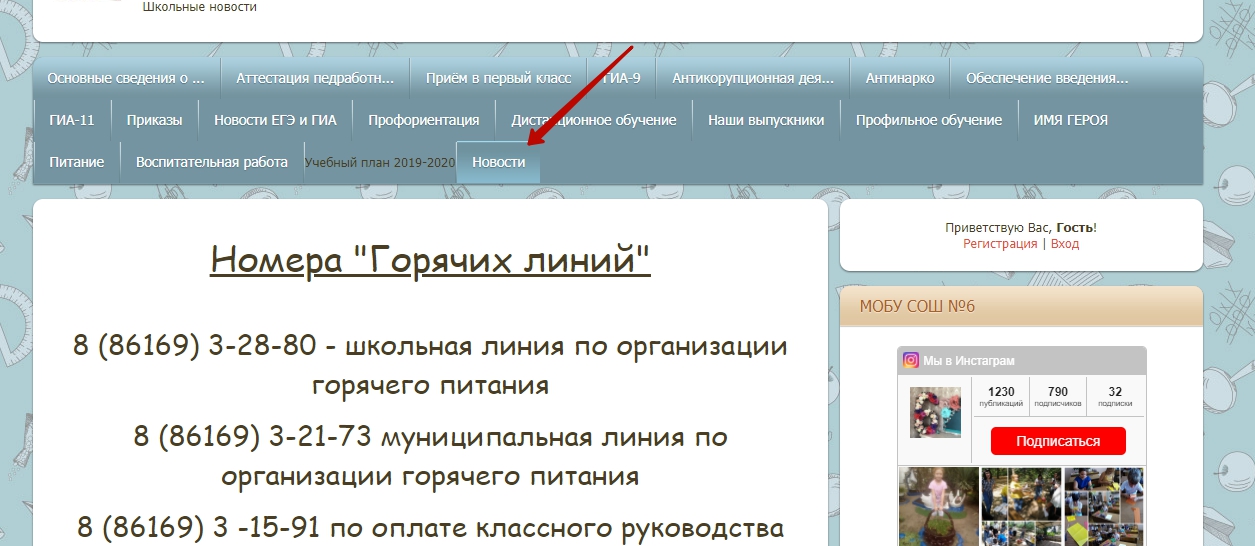Select Аттестация педработников menu item
Screen dimensions: 1255x546
[x=315, y=78]
